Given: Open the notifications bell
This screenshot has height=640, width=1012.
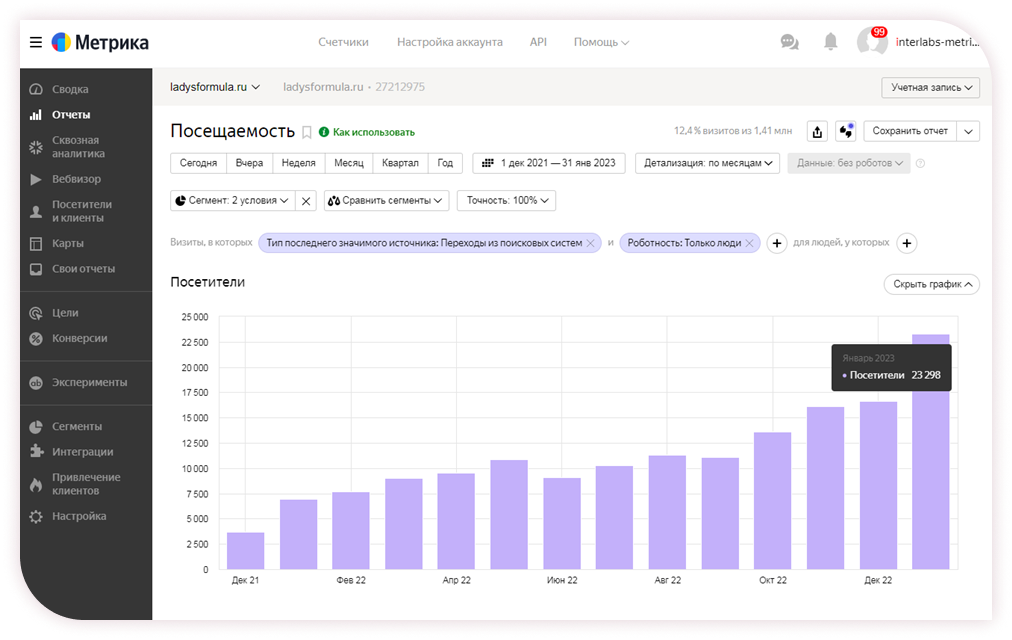Looking at the screenshot, I should 831,42.
